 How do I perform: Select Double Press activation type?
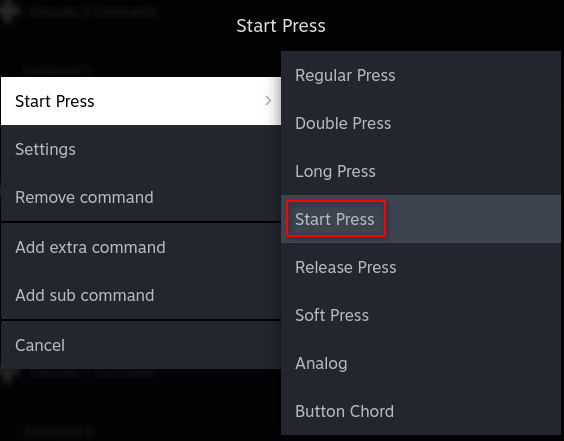coord(421,123)
